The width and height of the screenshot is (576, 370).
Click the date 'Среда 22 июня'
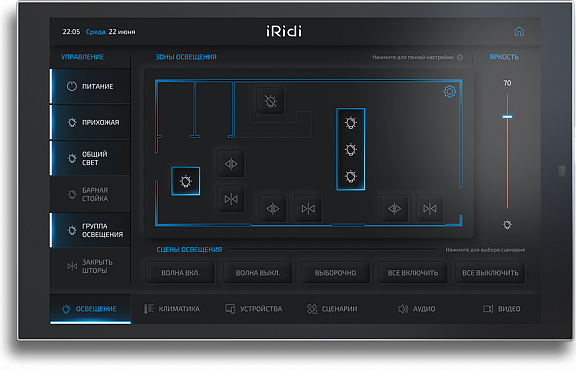click(110, 32)
